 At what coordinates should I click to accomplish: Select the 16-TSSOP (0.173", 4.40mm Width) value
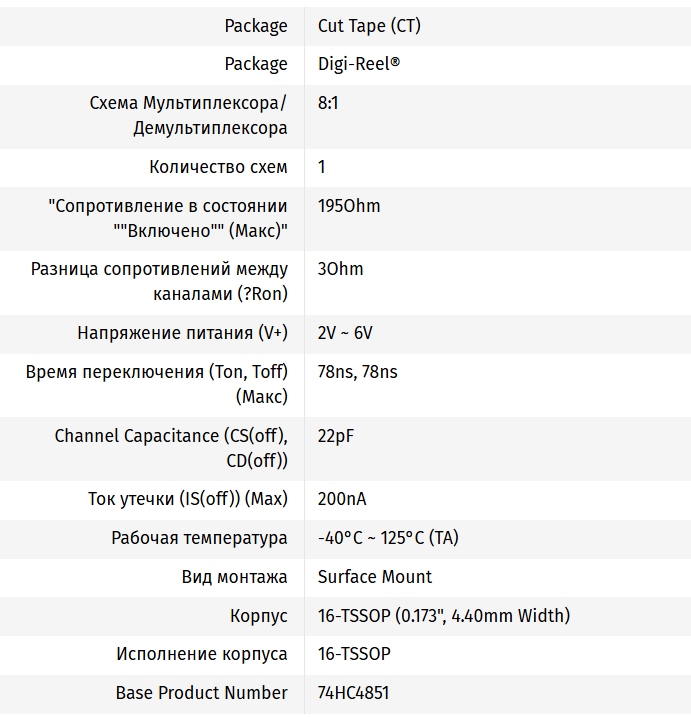(444, 616)
